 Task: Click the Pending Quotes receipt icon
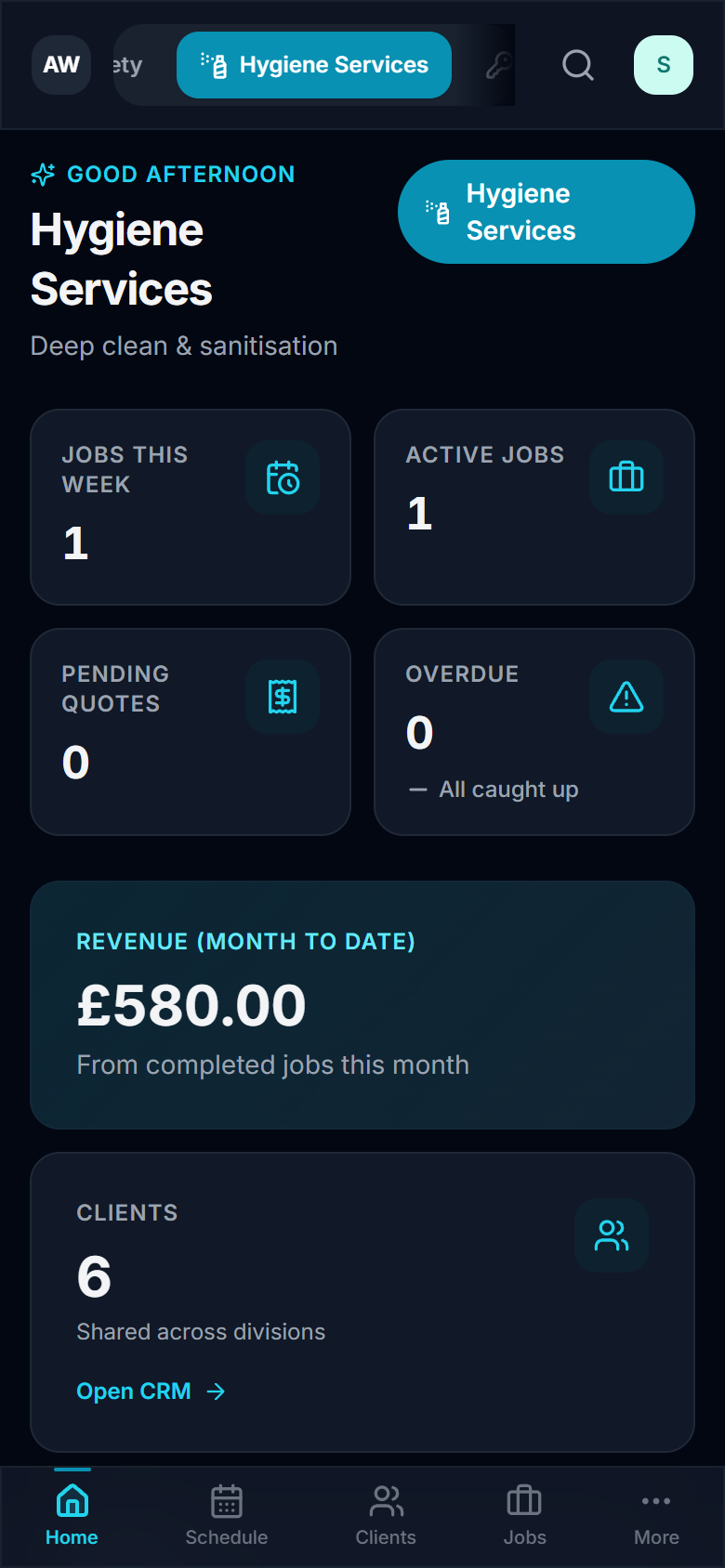pos(283,697)
